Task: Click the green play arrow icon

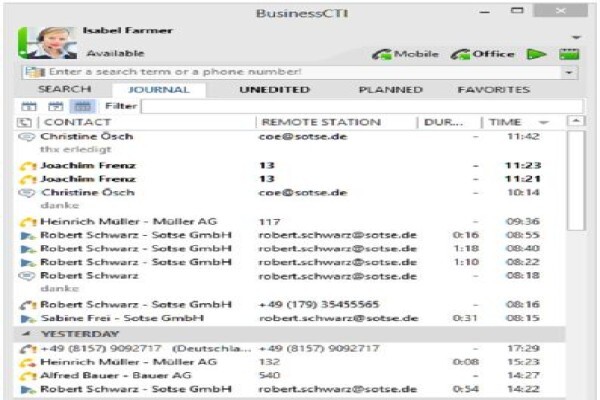Action: [536, 54]
